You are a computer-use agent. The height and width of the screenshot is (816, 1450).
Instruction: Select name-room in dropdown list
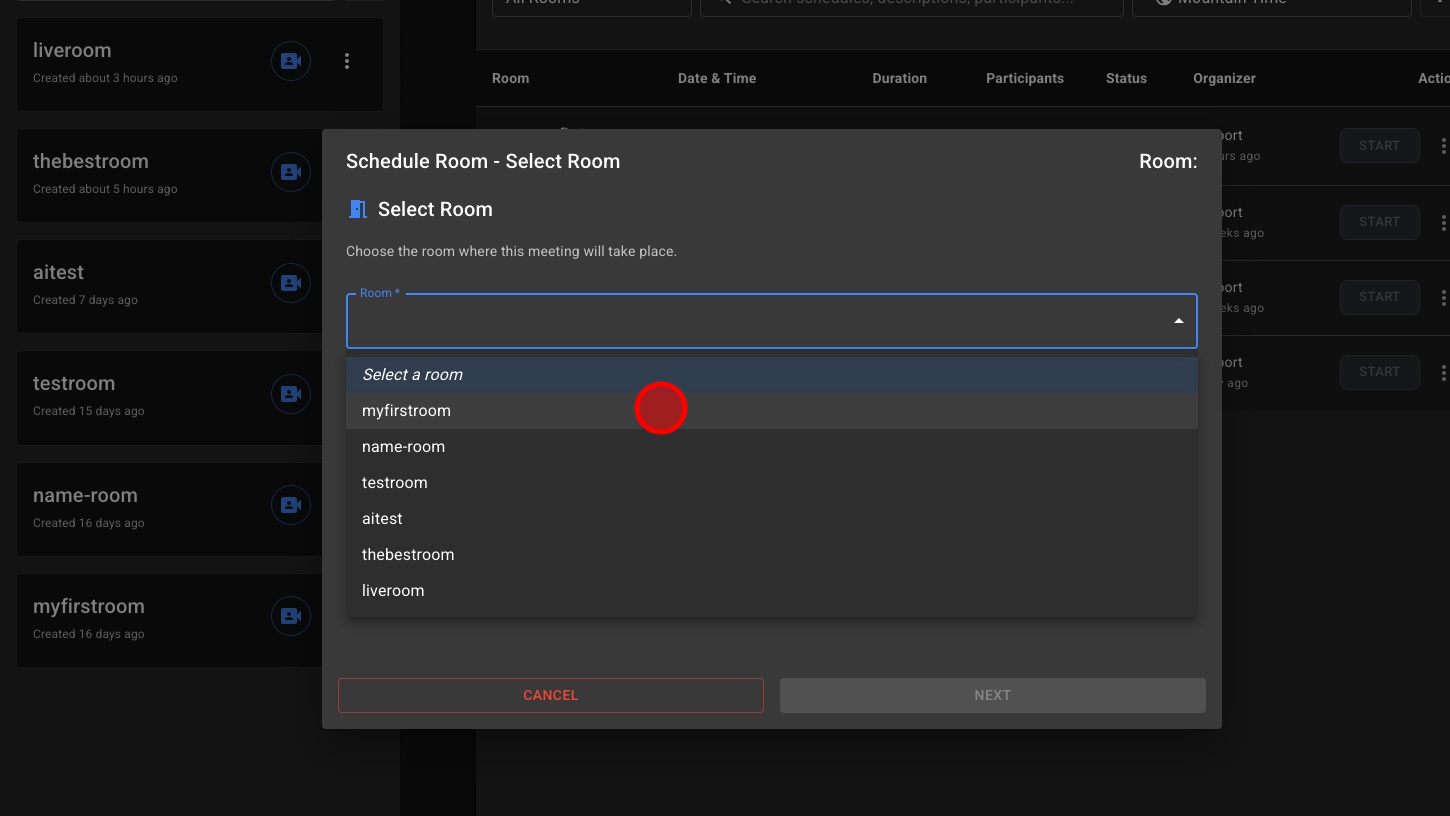[x=403, y=447]
